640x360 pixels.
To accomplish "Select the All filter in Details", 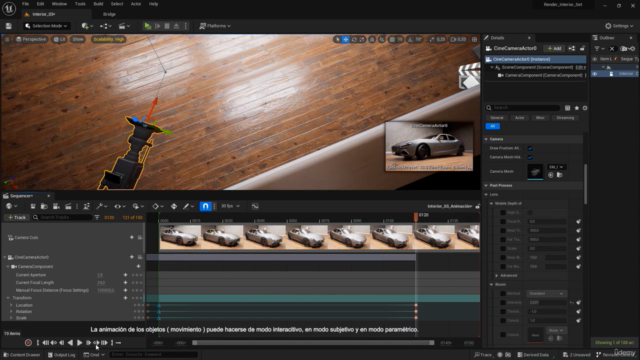I will pos(493,126).
